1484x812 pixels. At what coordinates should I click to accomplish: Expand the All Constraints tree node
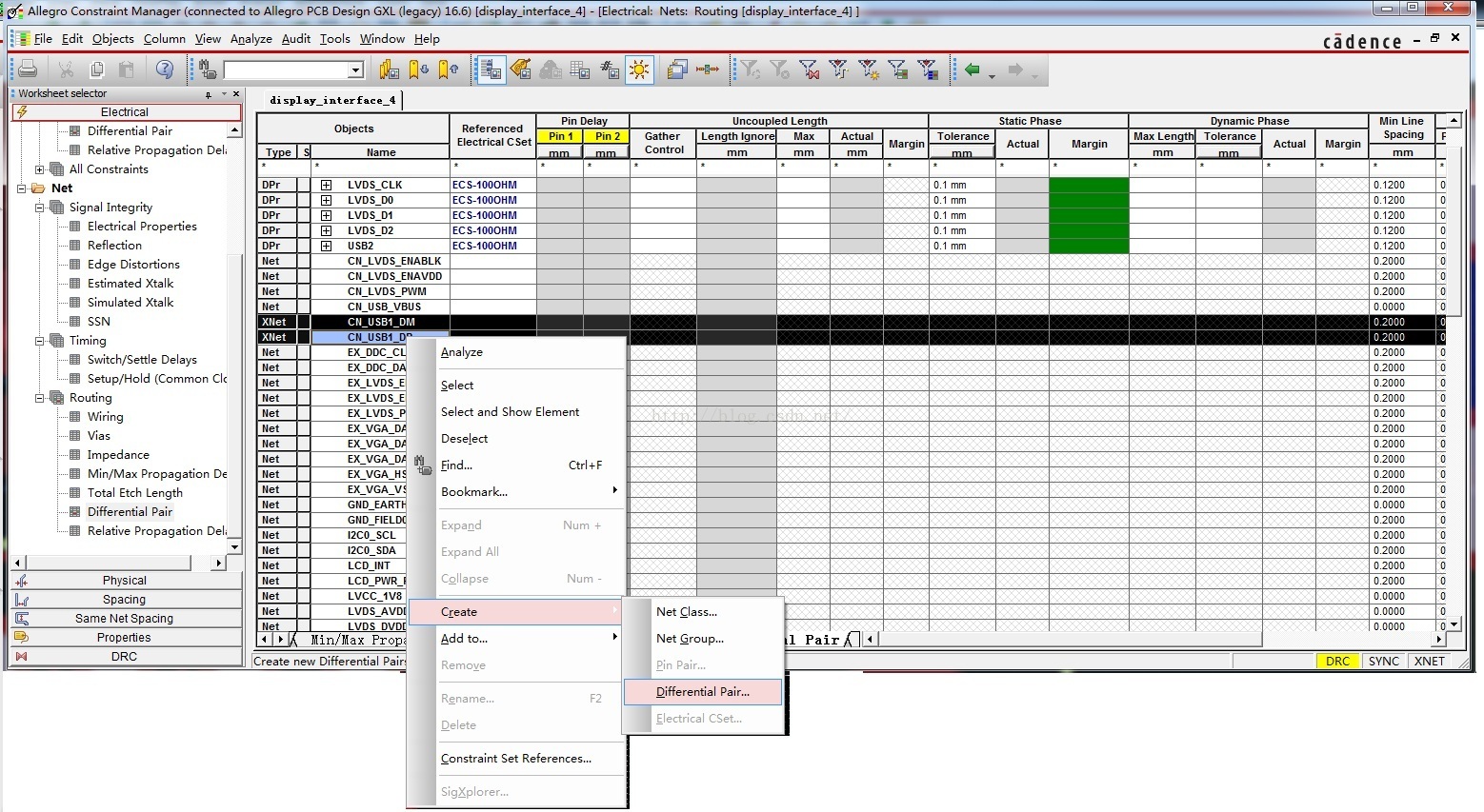(x=40, y=169)
